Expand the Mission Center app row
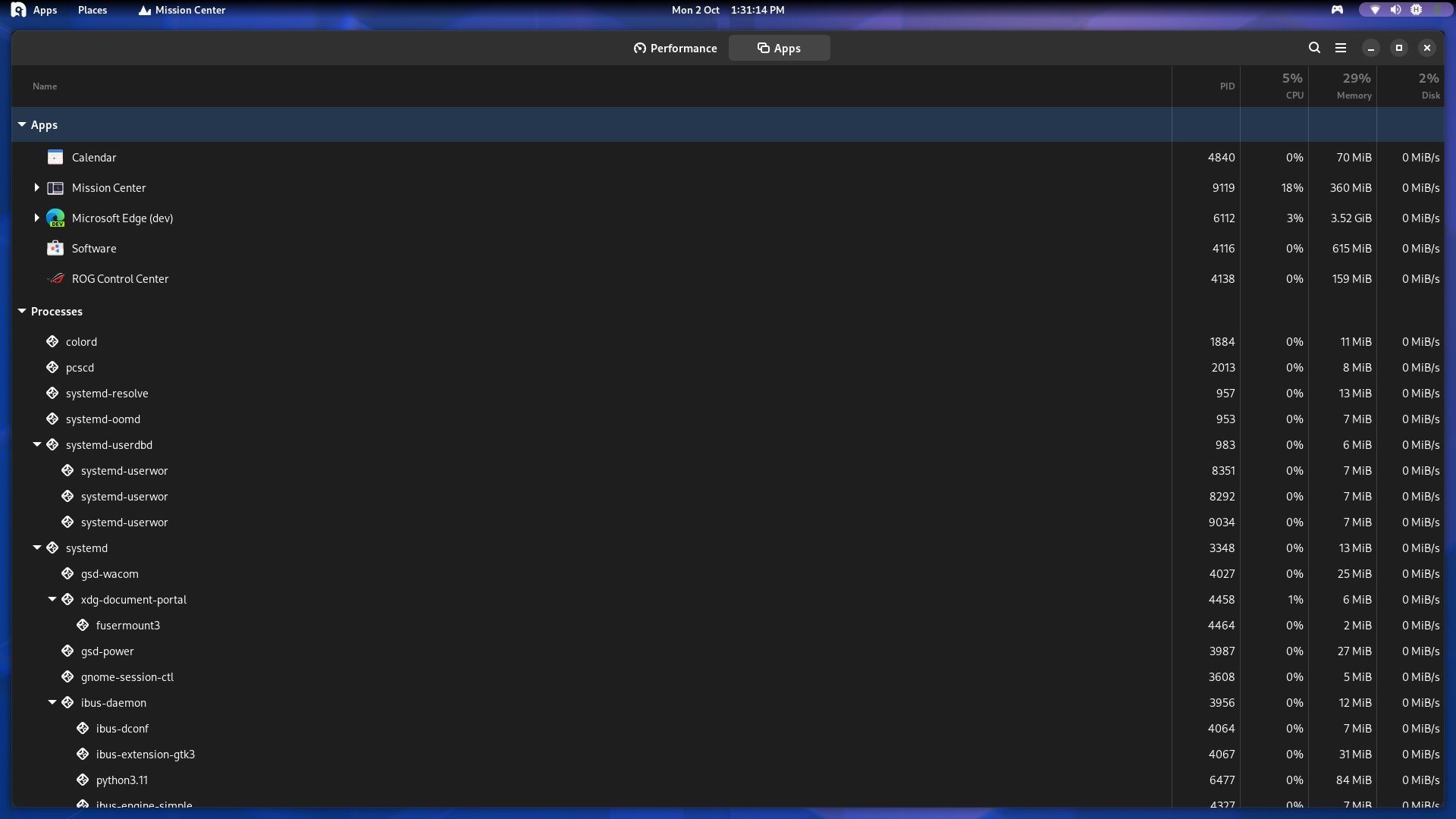Image resolution: width=1456 pixels, height=819 pixels. point(36,187)
